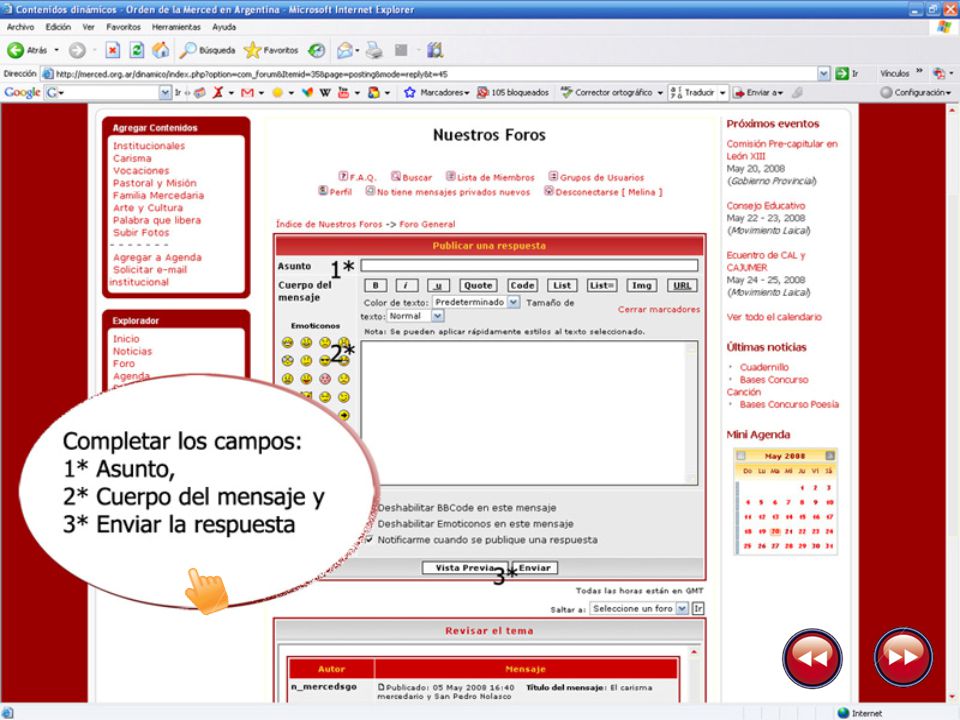Click the YouTube toolbar icon
The width and height of the screenshot is (960, 720).
tap(343, 92)
